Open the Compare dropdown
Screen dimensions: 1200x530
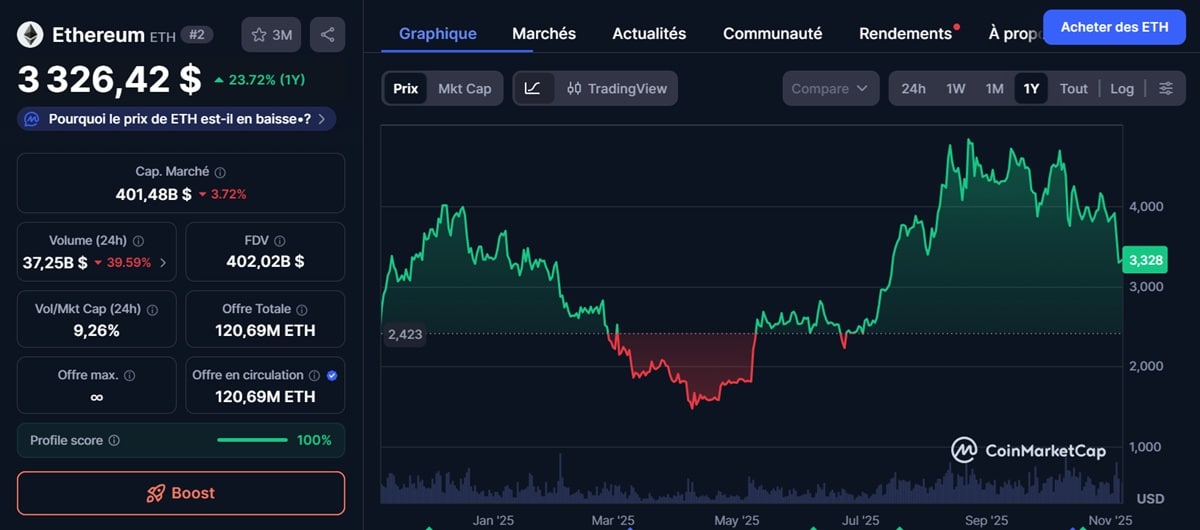click(x=830, y=88)
